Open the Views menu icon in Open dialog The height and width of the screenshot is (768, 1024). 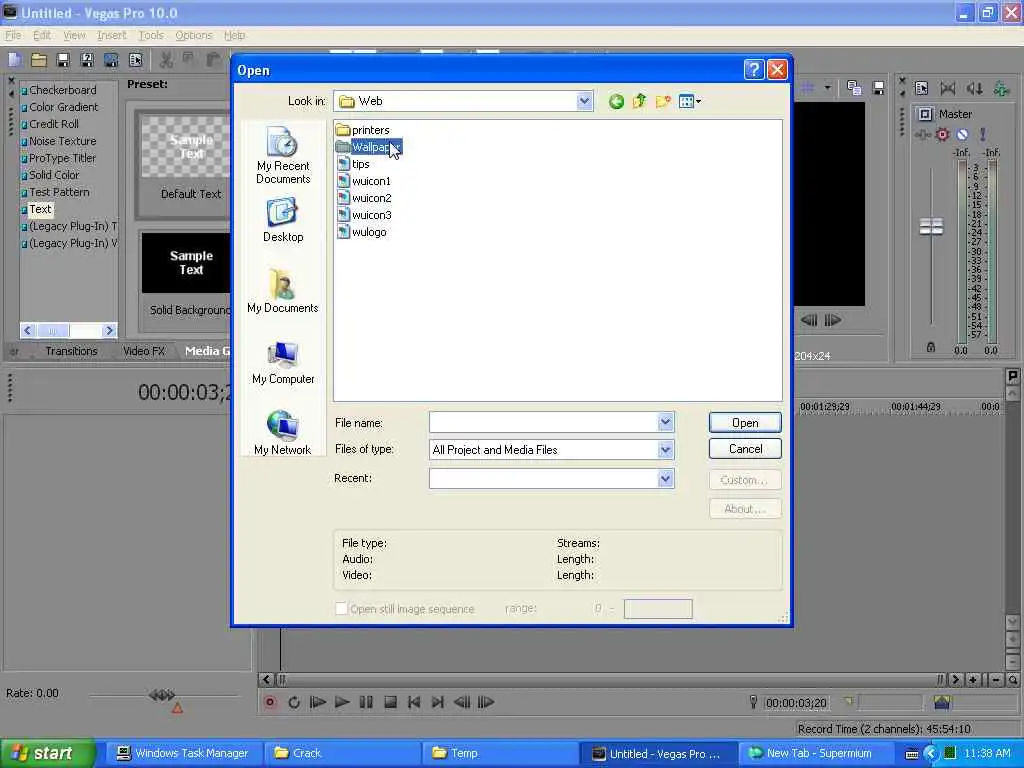point(690,101)
